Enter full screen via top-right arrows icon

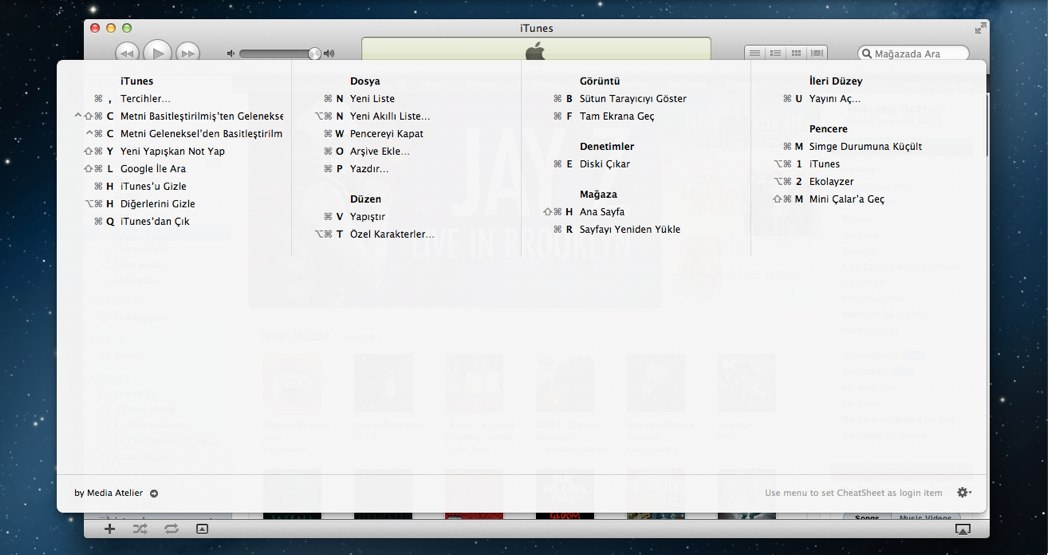(x=980, y=28)
